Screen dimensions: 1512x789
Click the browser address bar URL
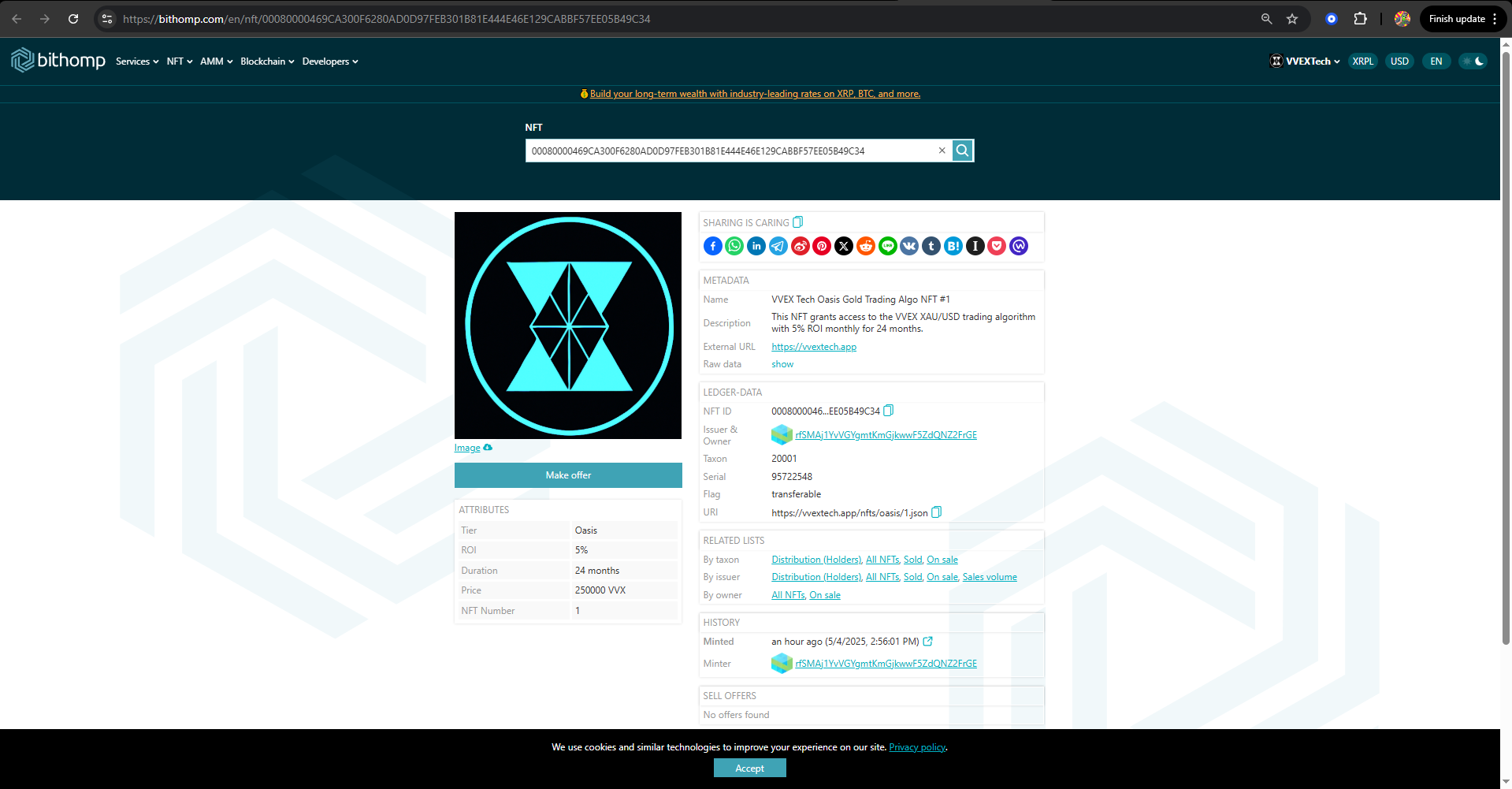point(387,19)
